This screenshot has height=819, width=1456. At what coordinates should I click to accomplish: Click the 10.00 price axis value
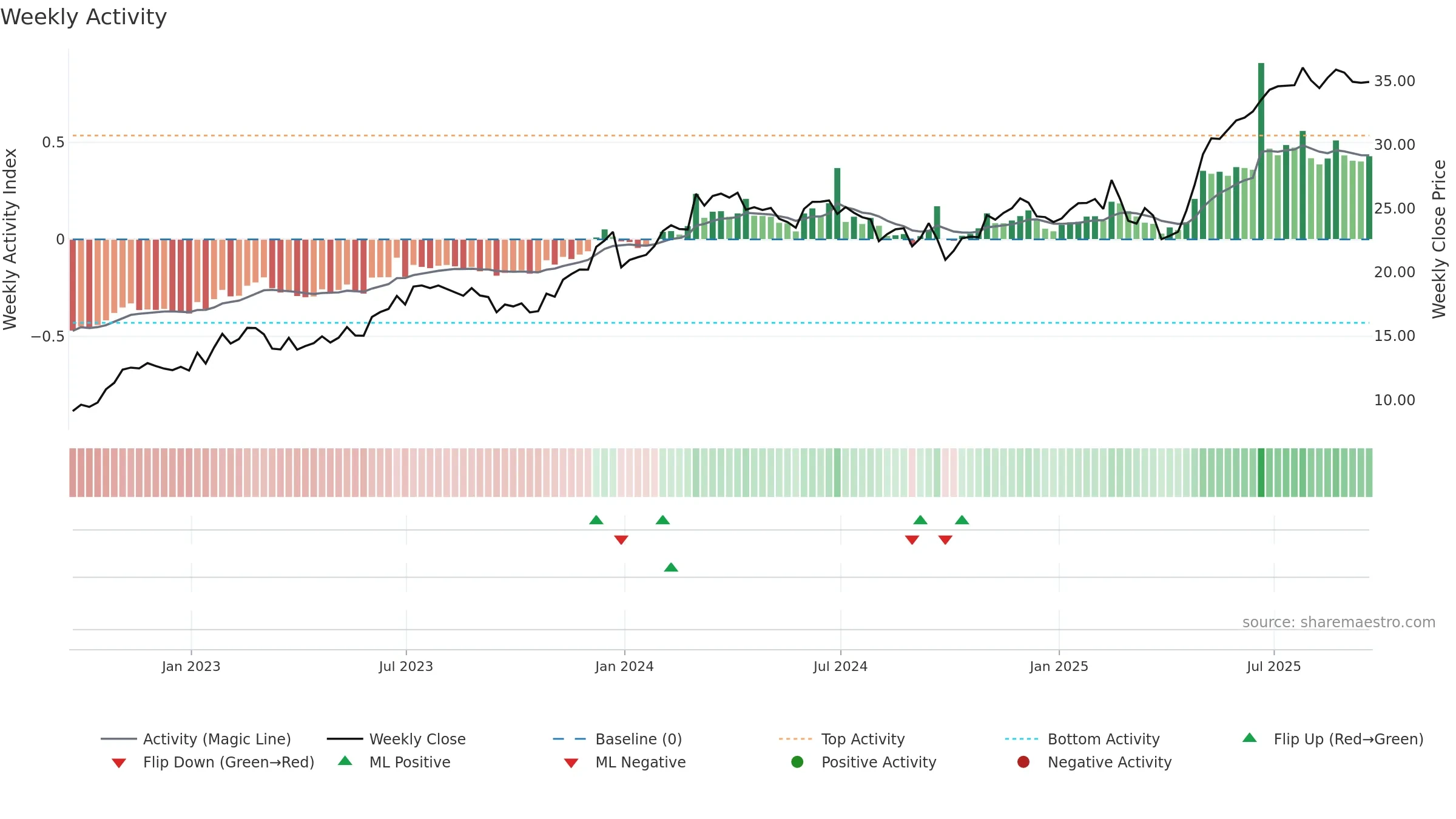point(1395,400)
